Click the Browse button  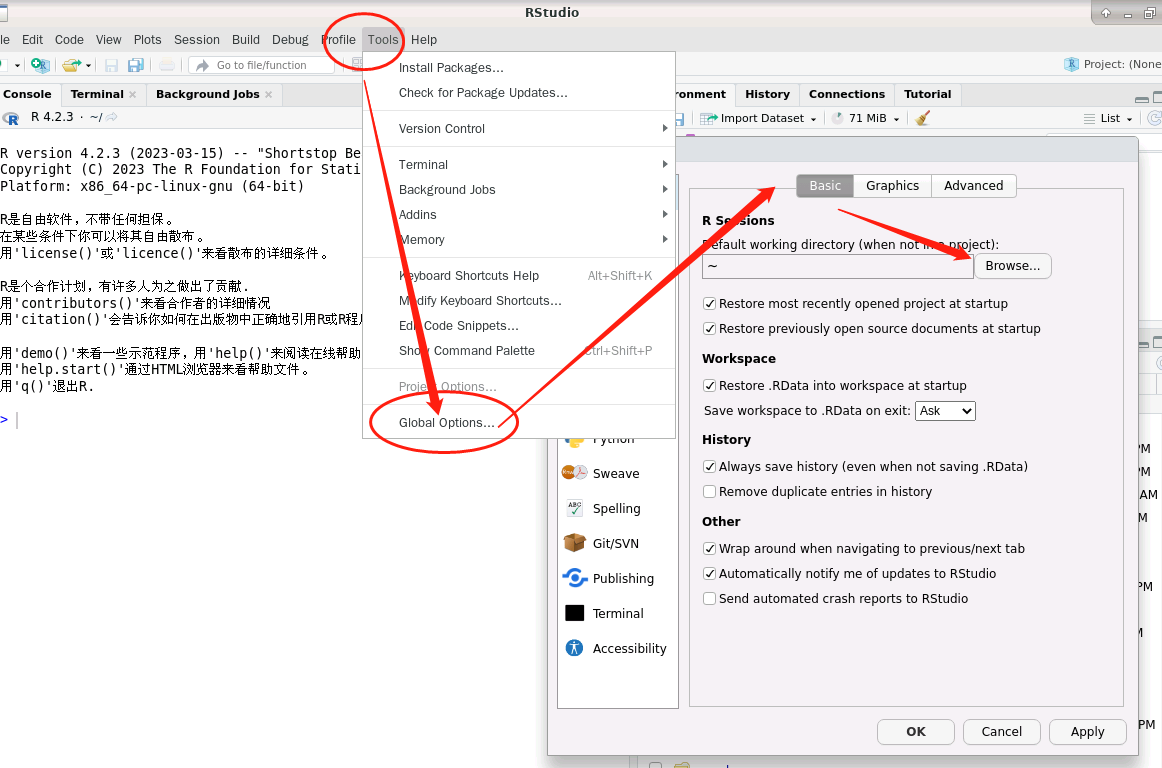[x=1013, y=265]
